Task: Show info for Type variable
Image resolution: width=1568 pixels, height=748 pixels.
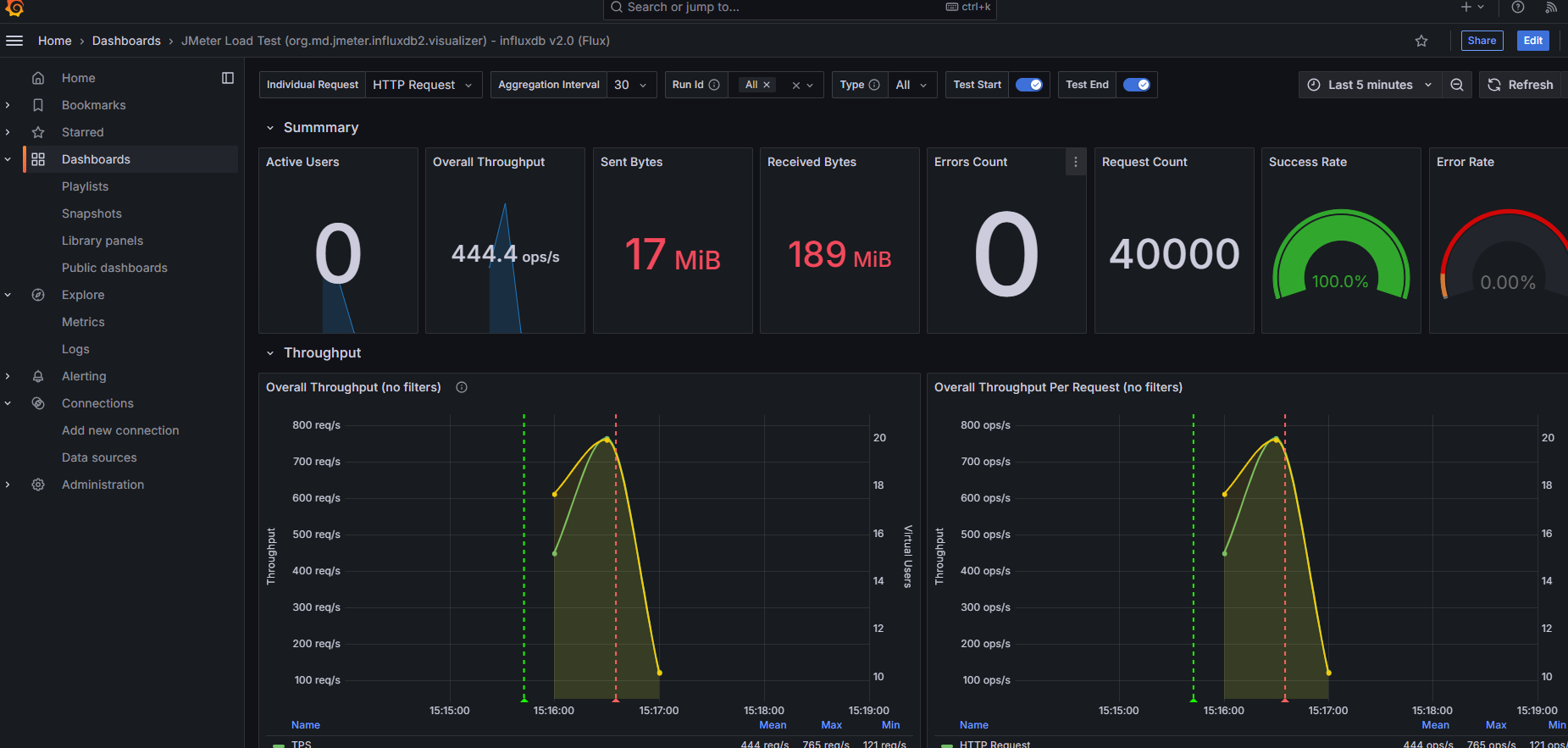Action: click(874, 85)
